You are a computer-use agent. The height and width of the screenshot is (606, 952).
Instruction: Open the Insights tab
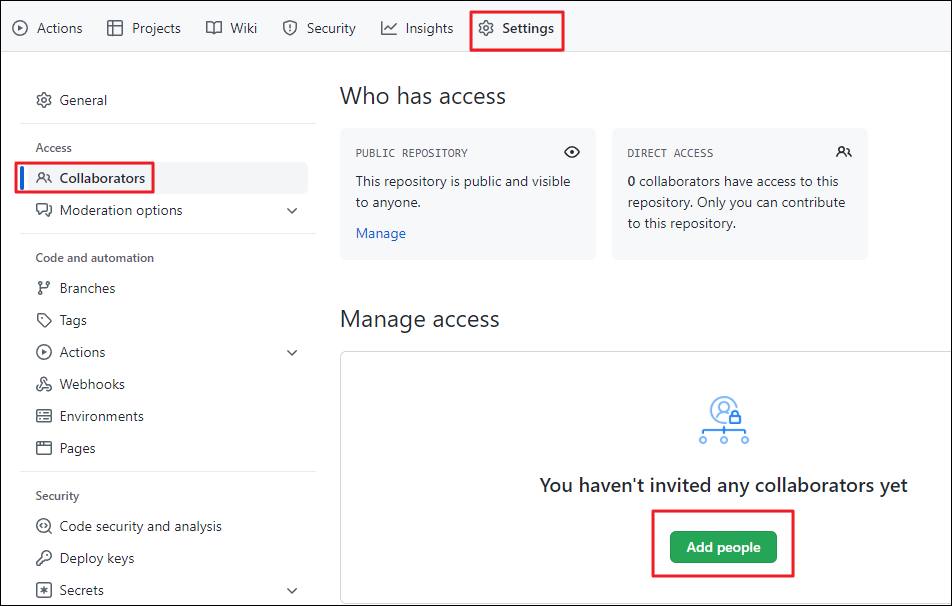click(417, 28)
